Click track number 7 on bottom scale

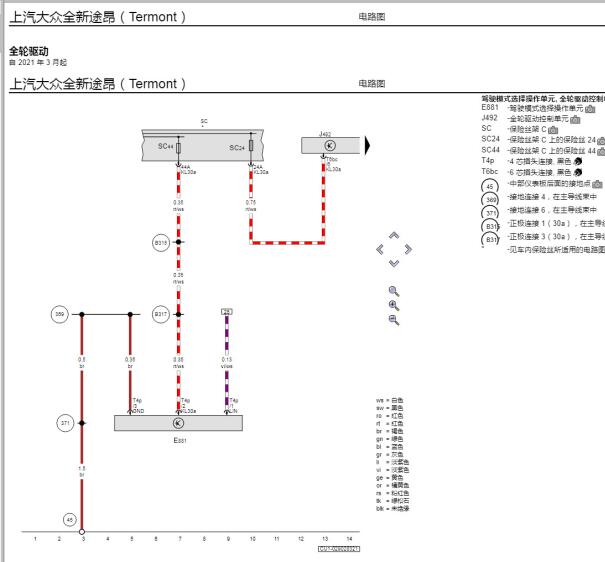pos(180,539)
